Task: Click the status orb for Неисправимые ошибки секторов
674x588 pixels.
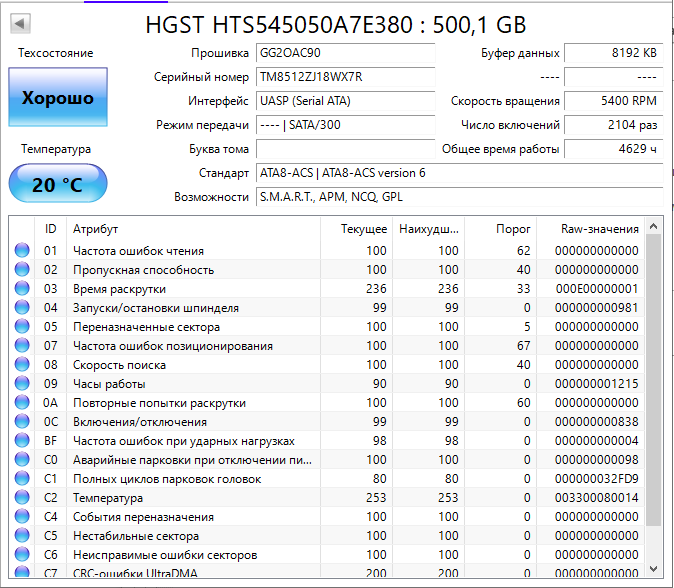Action: click(x=22, y=555)
